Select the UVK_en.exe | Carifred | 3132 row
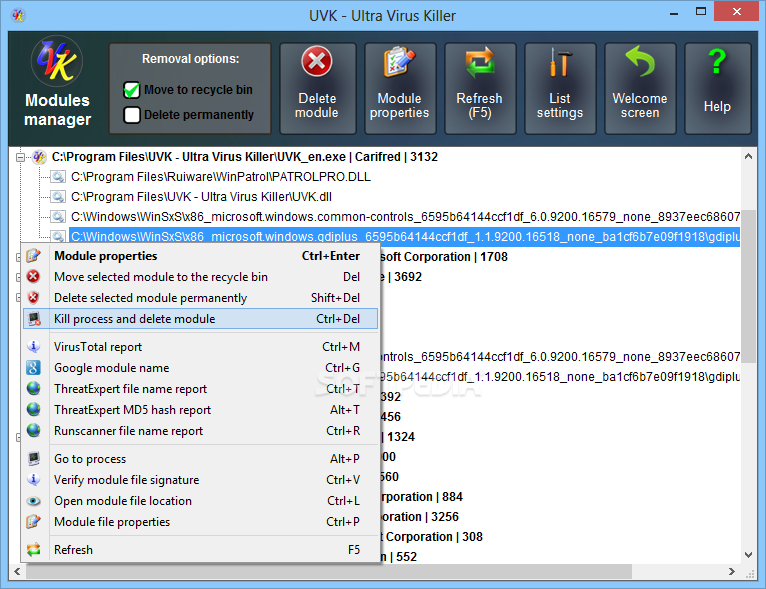766x589 pixels. coord(245,157)
